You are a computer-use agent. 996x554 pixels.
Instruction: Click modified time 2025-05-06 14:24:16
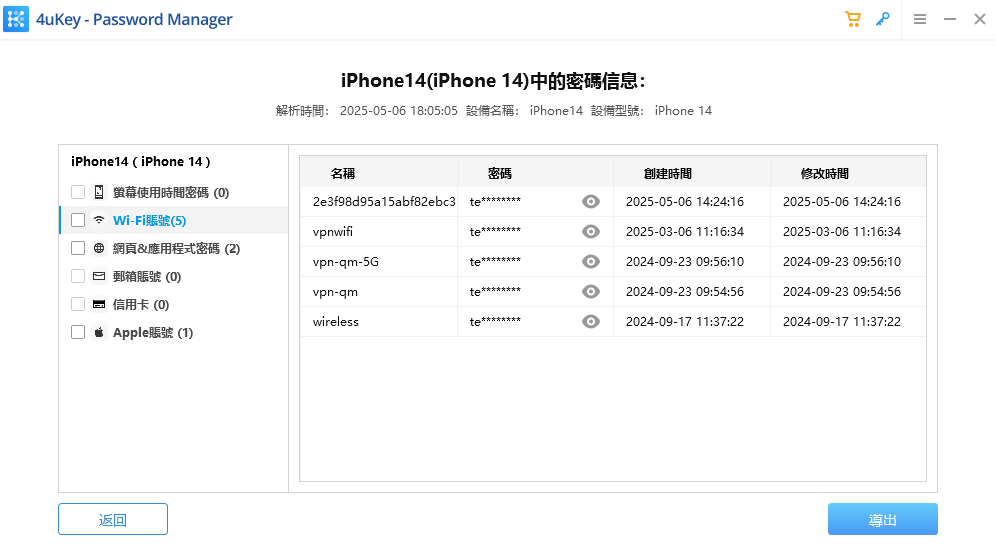coord(842,201)
